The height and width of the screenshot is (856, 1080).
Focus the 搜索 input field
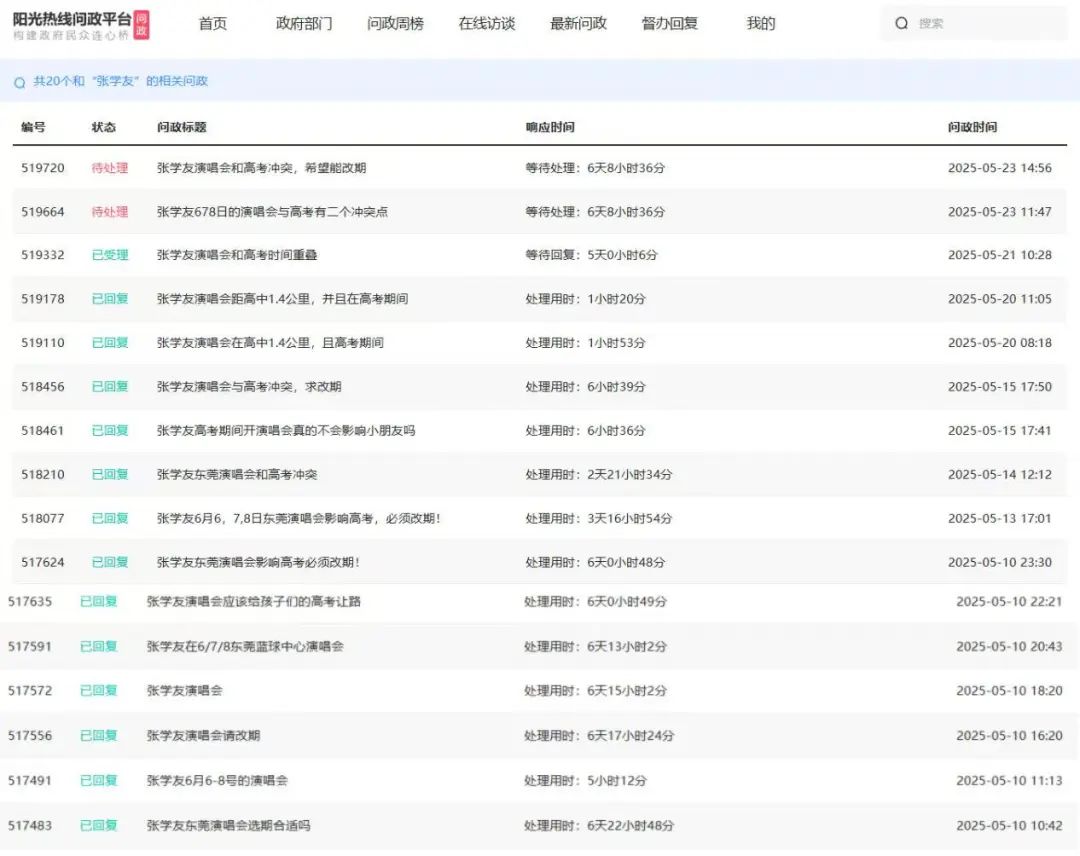974,23
